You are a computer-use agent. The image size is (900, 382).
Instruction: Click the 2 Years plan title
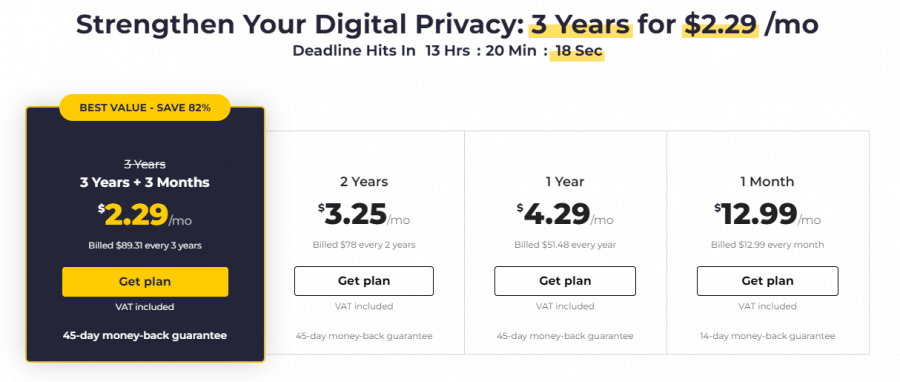coord(364,182)
